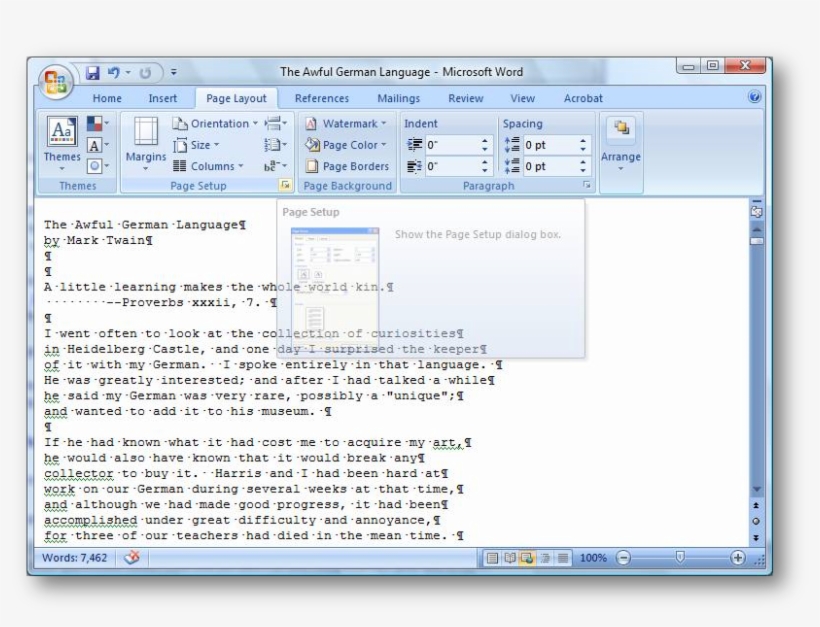Screen dimensions: 820x627
Task: Redo the previous action
Action: tap(145, 73)
